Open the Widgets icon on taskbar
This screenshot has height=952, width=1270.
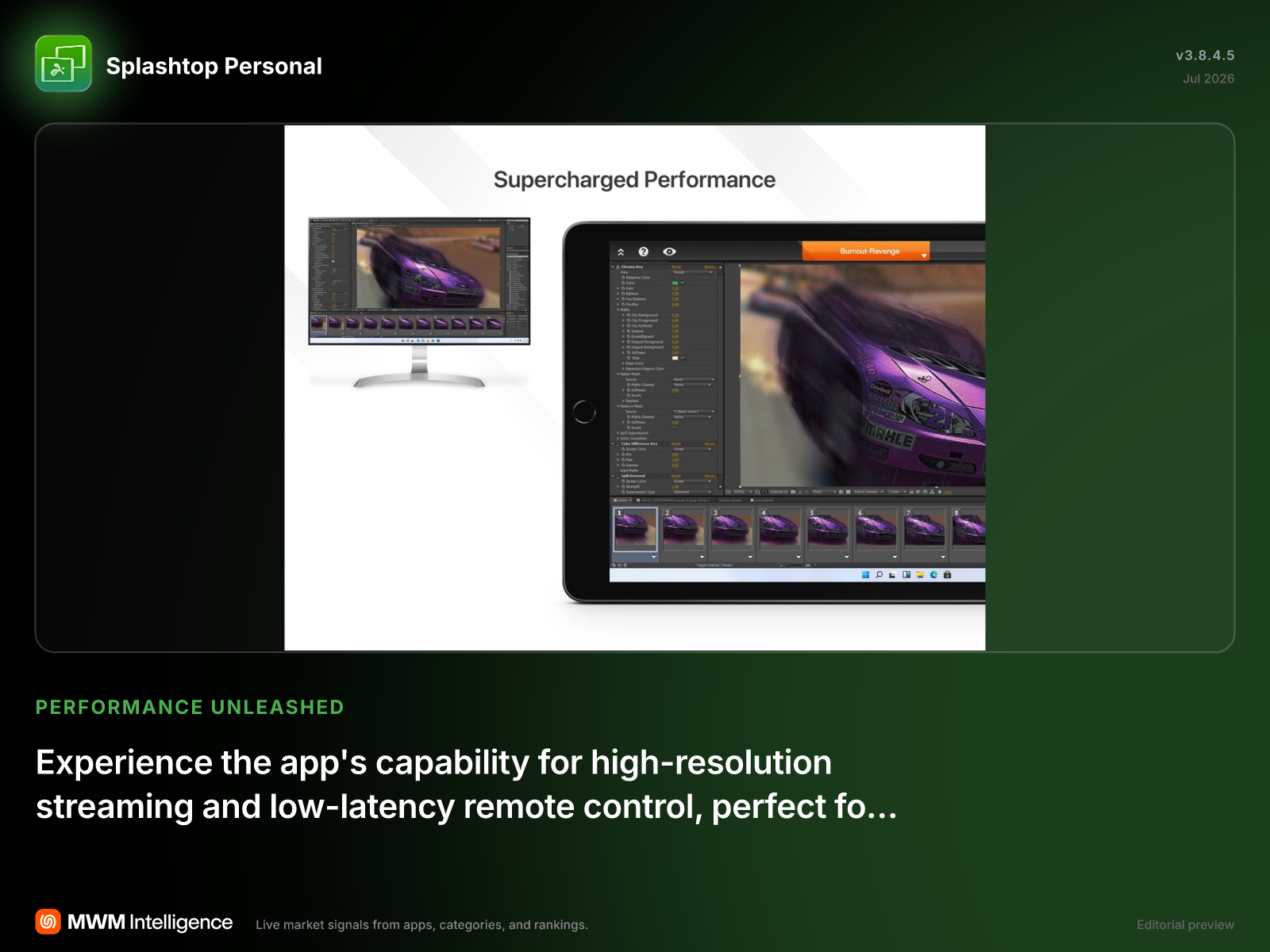[x=906, y=574]
